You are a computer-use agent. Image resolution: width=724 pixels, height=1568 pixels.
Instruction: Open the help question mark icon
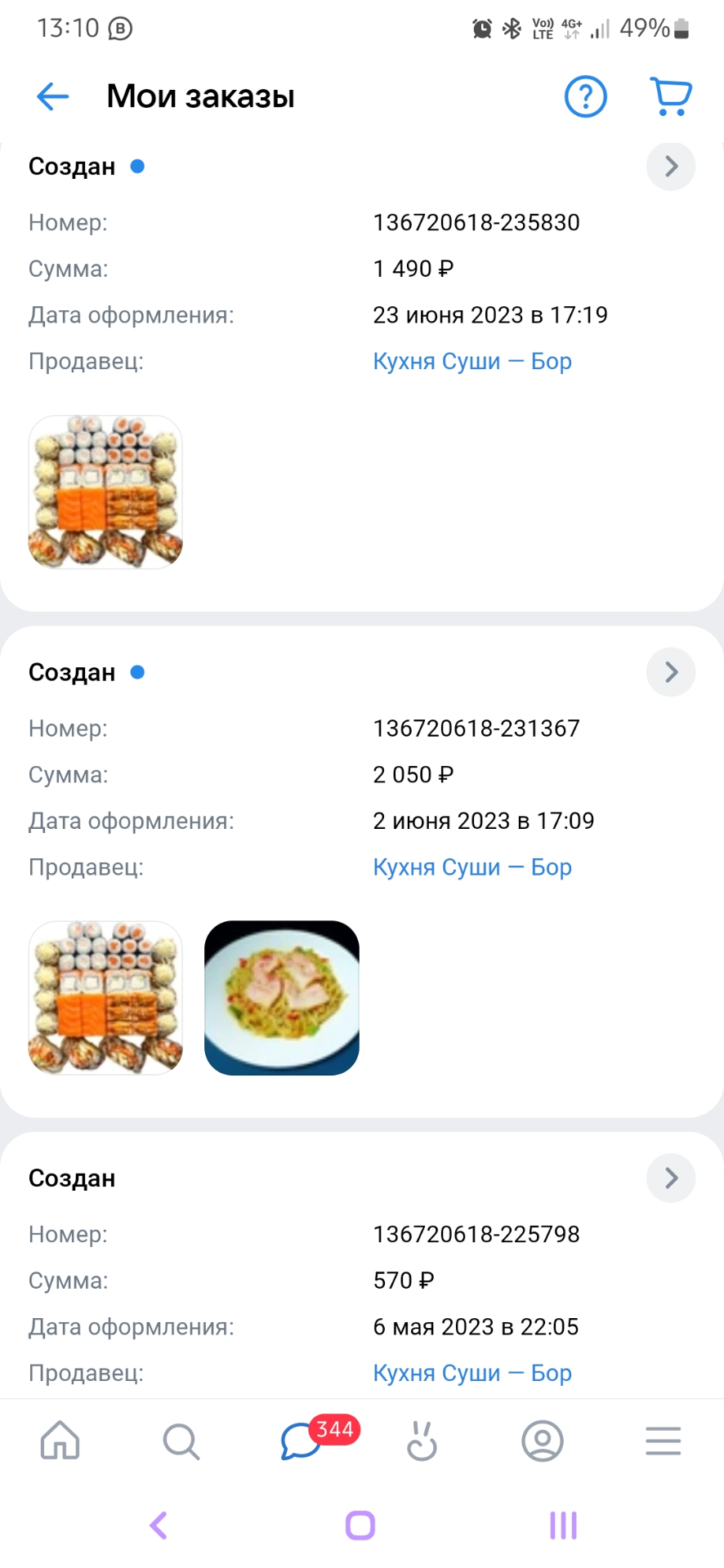click(x=586, y=96)
